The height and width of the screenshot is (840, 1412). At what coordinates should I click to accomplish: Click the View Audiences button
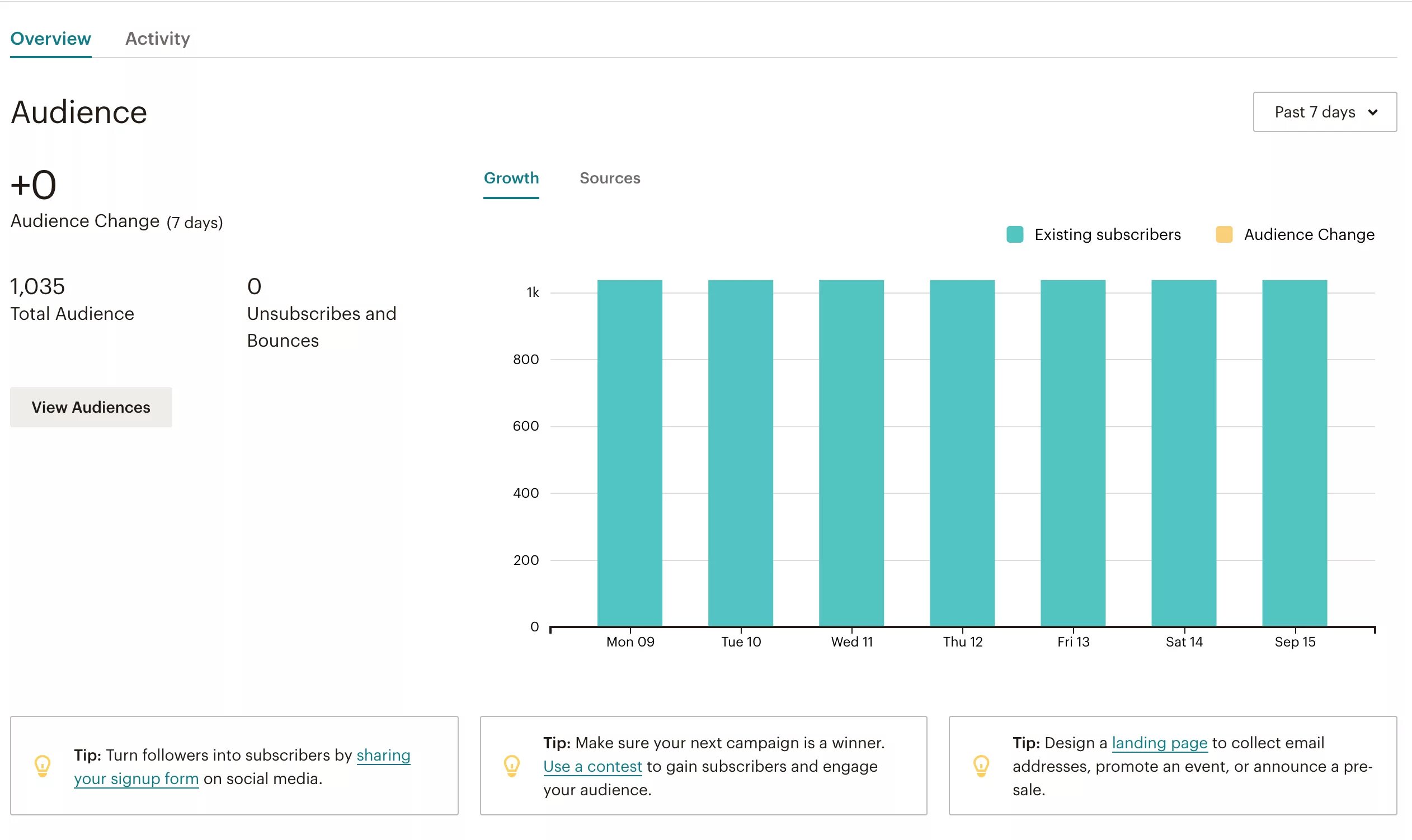coord(91,407)
